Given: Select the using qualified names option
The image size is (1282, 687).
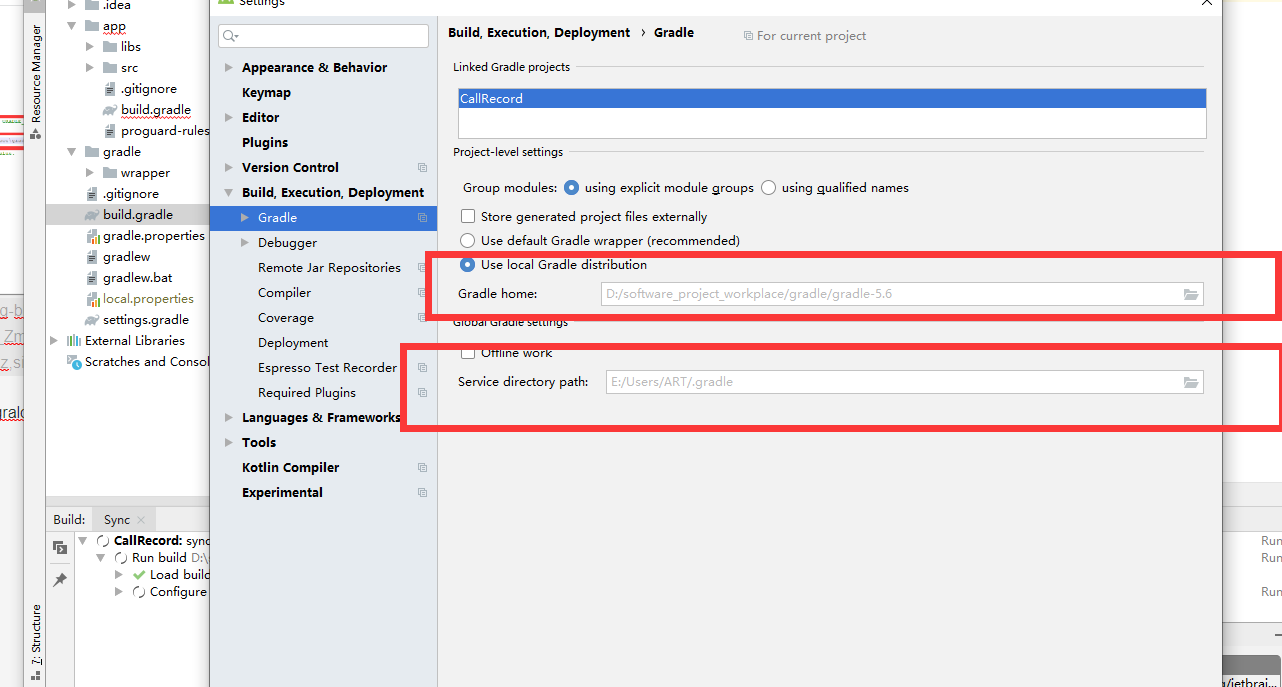Looking at the screenshot, I should [x=767, y=187].
